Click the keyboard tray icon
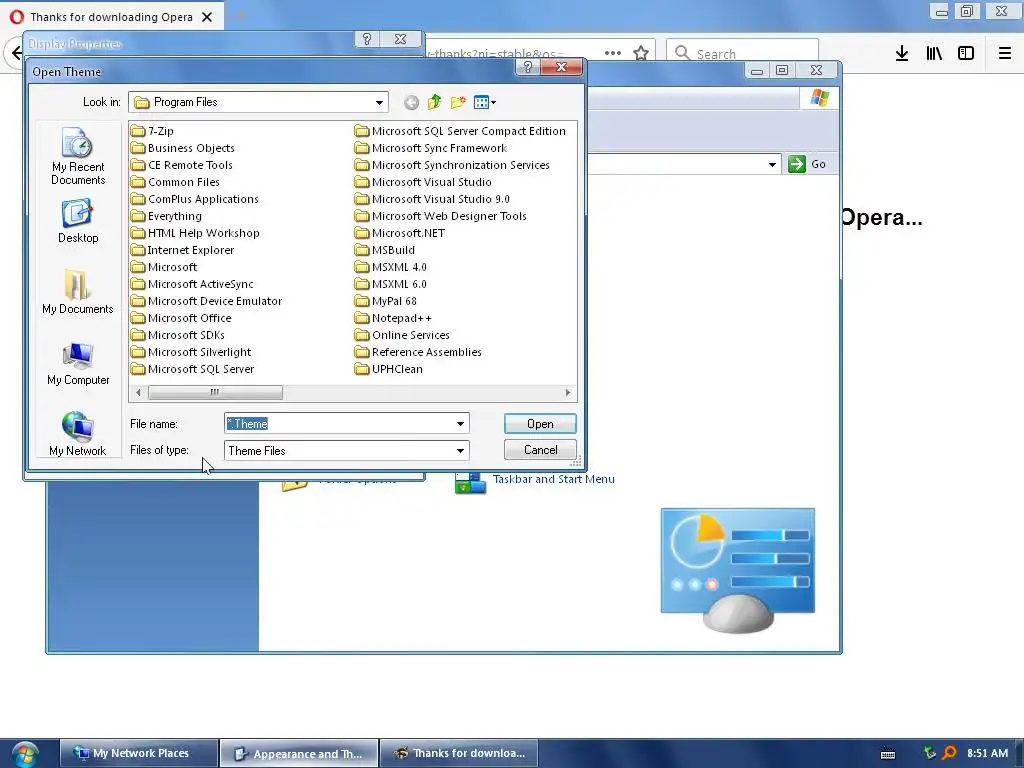The image size is (1024, 768). [888, 754]
